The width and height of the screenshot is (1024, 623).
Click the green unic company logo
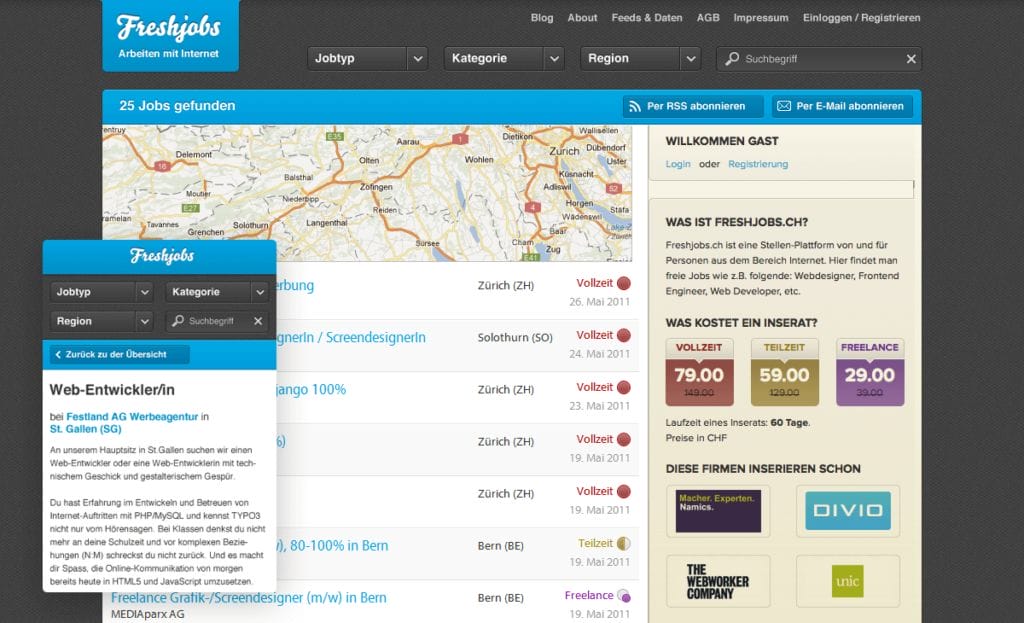(x=847, y=581)
